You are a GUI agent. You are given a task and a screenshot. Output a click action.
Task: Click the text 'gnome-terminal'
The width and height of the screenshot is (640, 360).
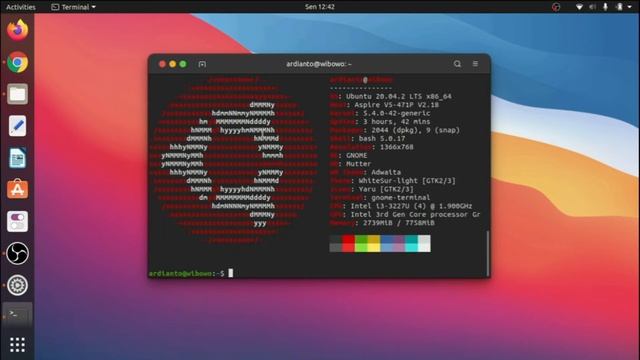point(400,198)
